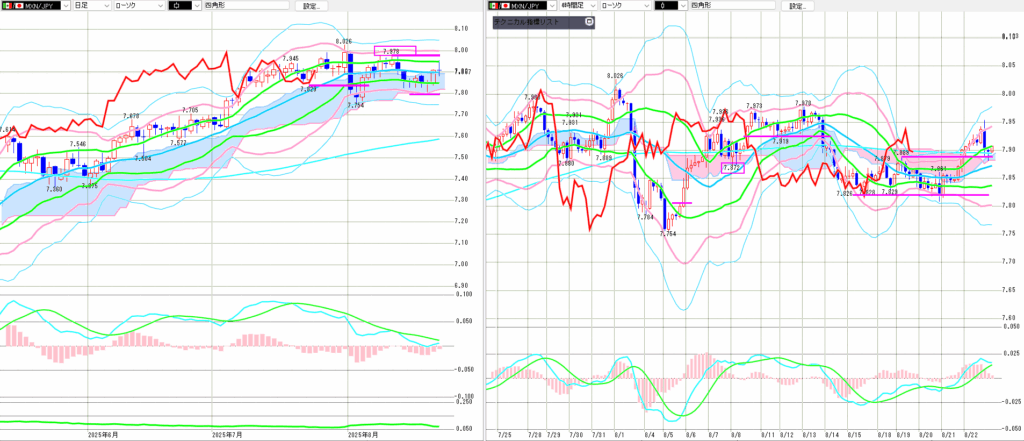The height and width of the screenshot is (441, 1024).
Task: Click the 8.10 axis value on daily chart
Action: point(460,29)
